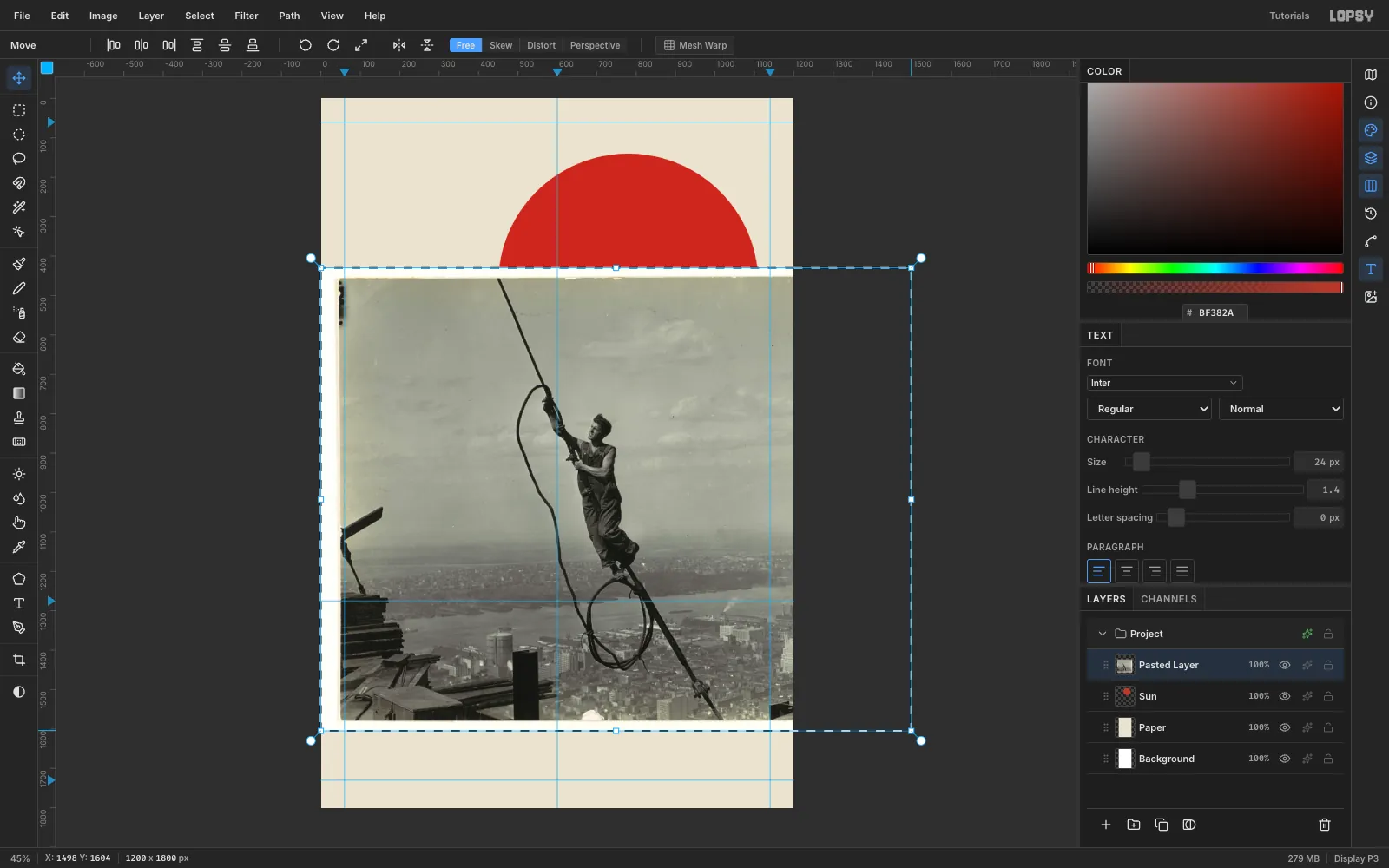Select the Crop tool
The image size is (1389, 868).
(x=19, y=660)
